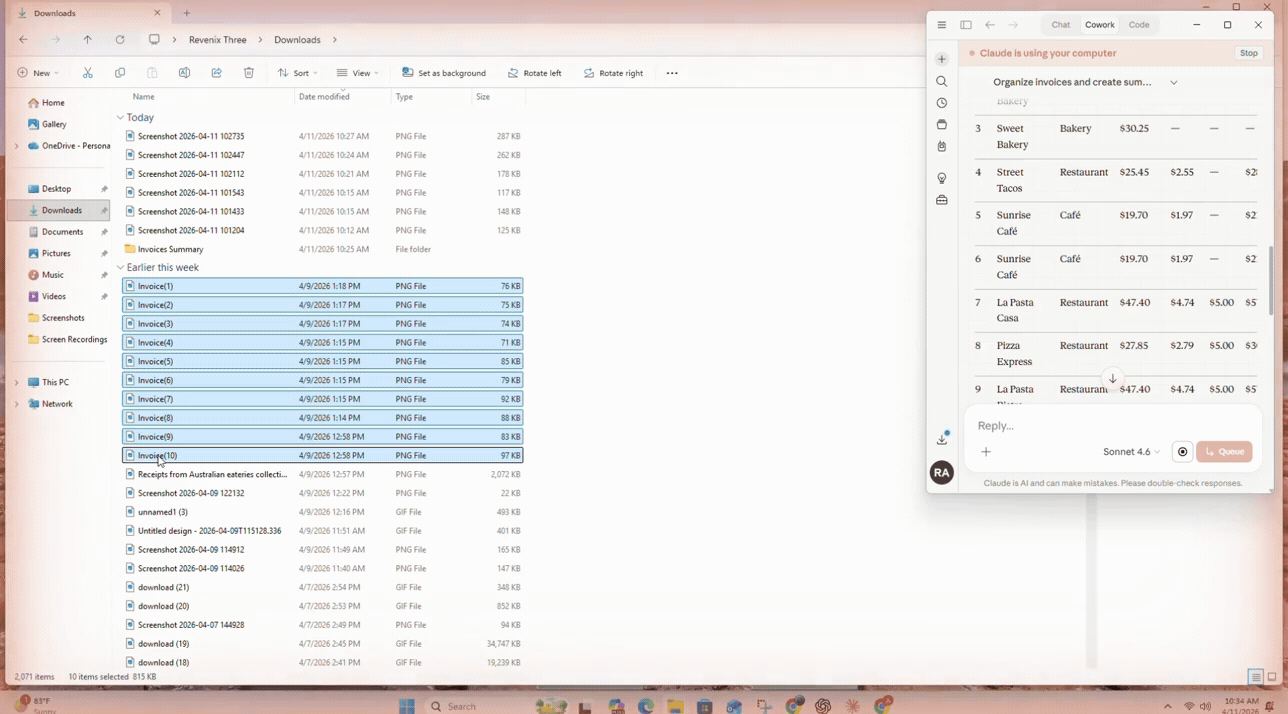
Task: Open the Sort dropdown
Action: 298,73
